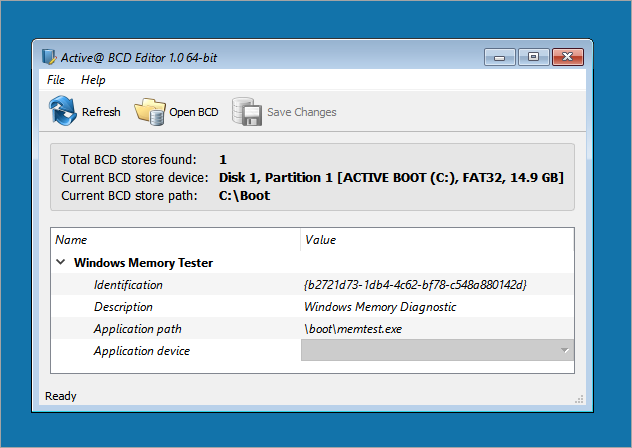Click the Open BCD label in toolbar
632x448 pixels.
[x=194, y=112]
